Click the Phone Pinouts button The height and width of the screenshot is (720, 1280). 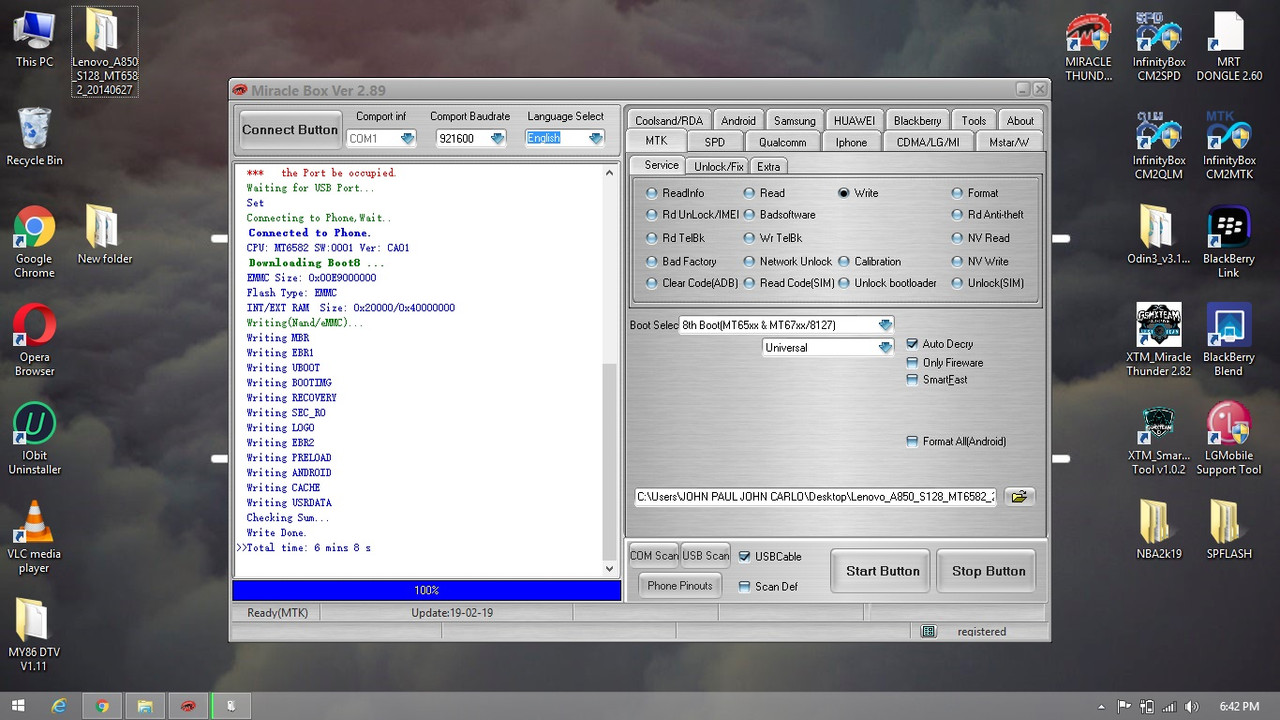680,586
